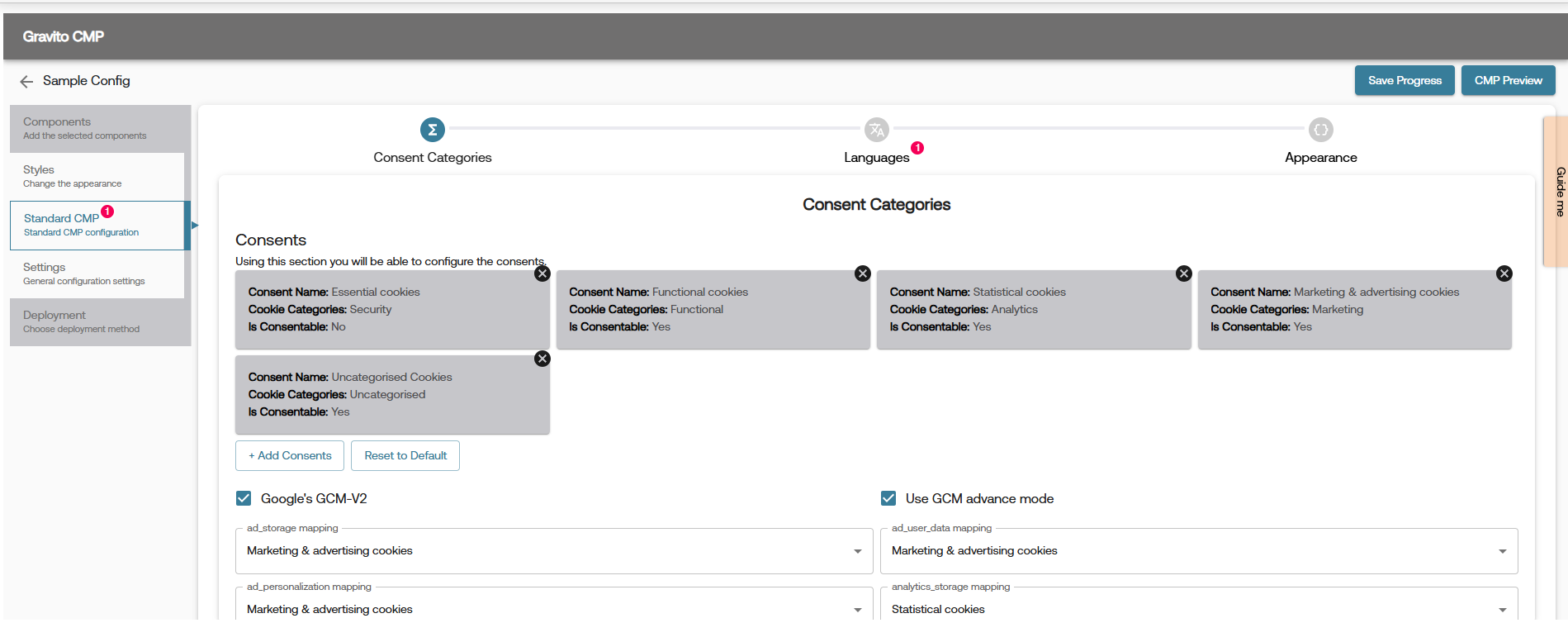
Task: Remove the Marketing & advertising cookies card
Action: (x=1504, y=273)
